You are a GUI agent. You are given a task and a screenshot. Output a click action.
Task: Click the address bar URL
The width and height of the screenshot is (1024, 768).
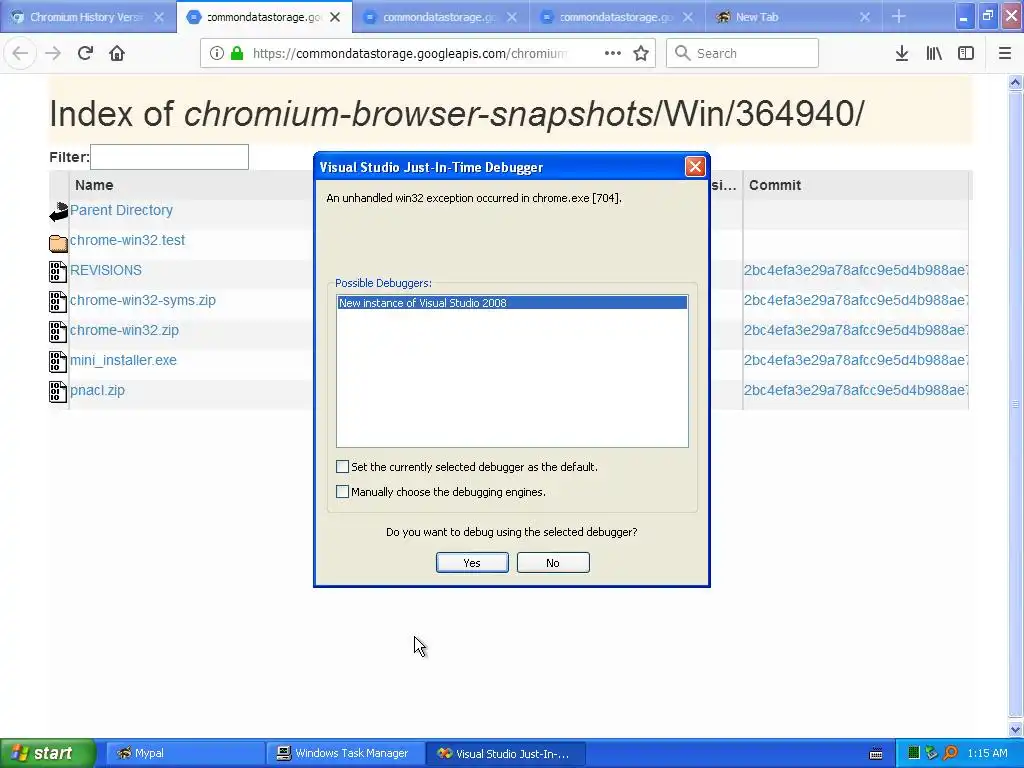pyautogui.click(x=410, y=53)
